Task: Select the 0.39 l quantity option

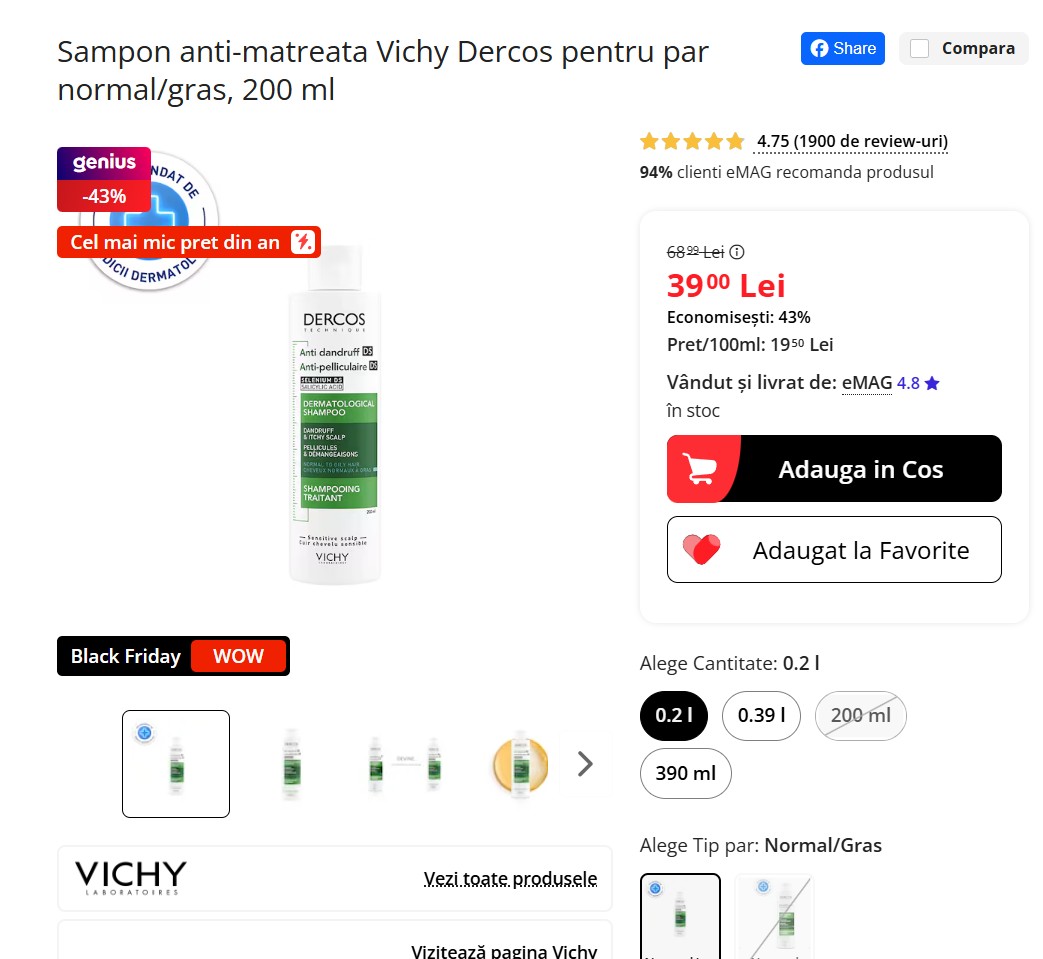Action: point(761,716)
